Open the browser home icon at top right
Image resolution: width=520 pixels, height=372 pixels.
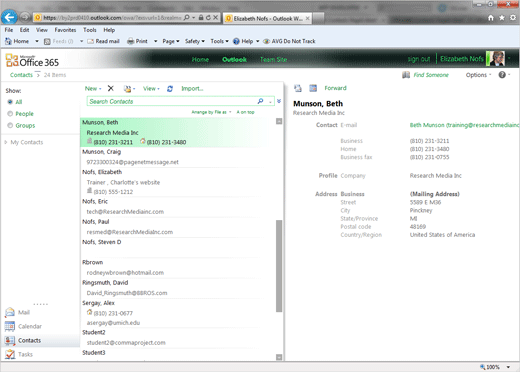pyautogui.click(x=491, y=18)
